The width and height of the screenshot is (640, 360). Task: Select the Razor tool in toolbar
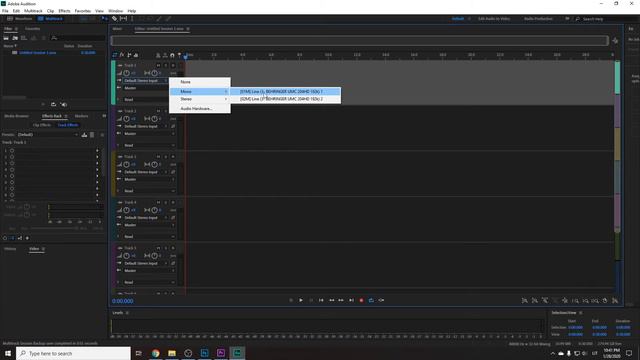(x=114, y=19)
